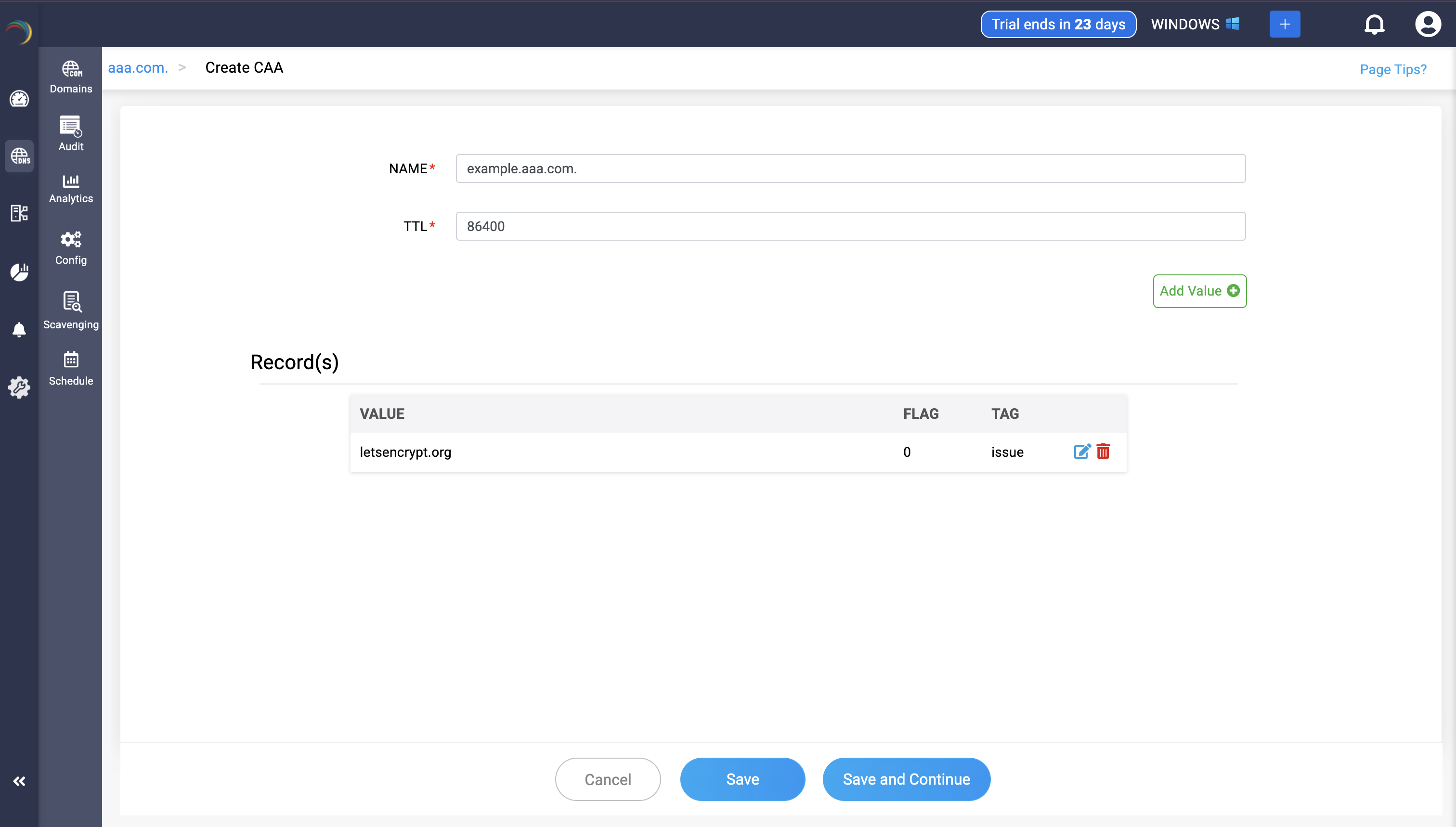Open the Page Tips link
Screen dimensions: 1456x827
1392,69
